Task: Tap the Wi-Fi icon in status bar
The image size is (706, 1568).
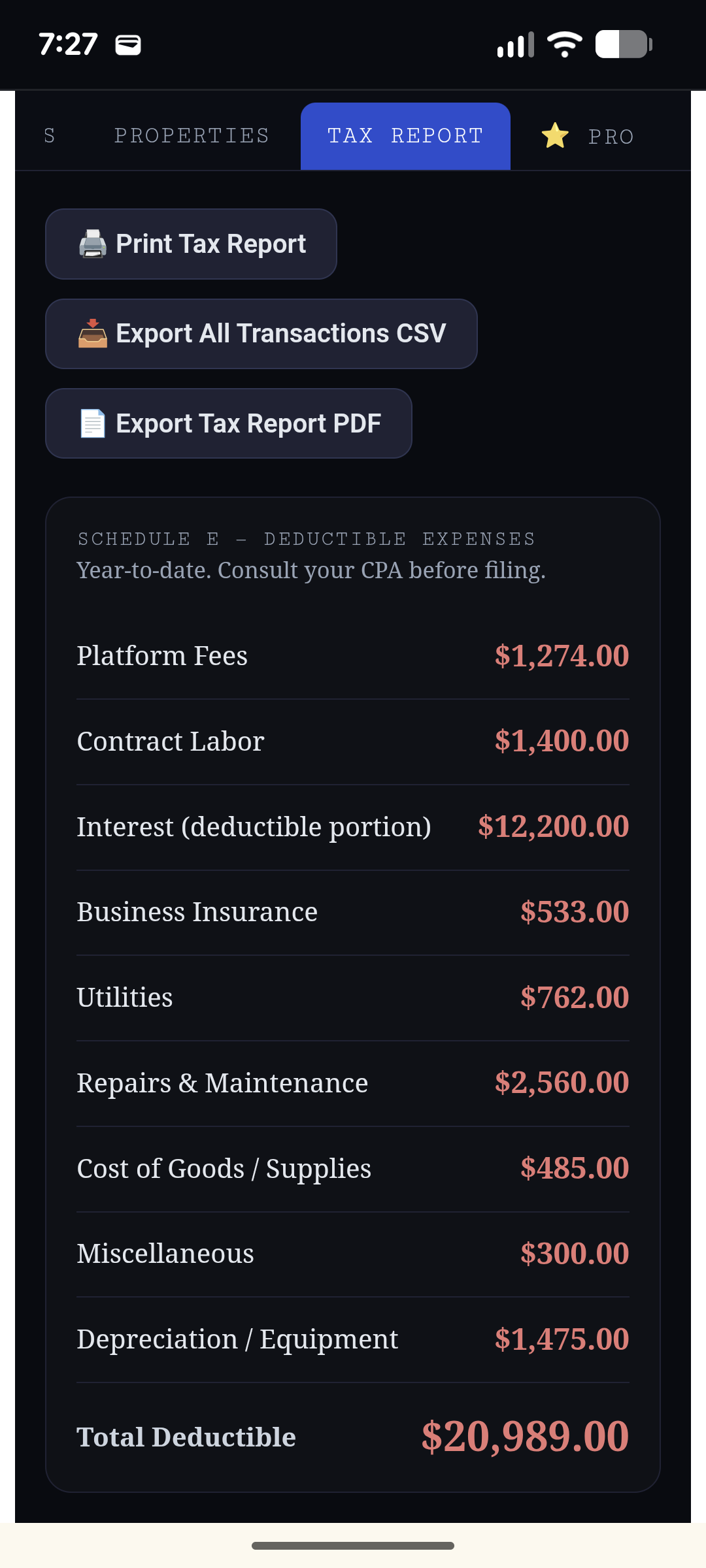Action: coord(565,44)
